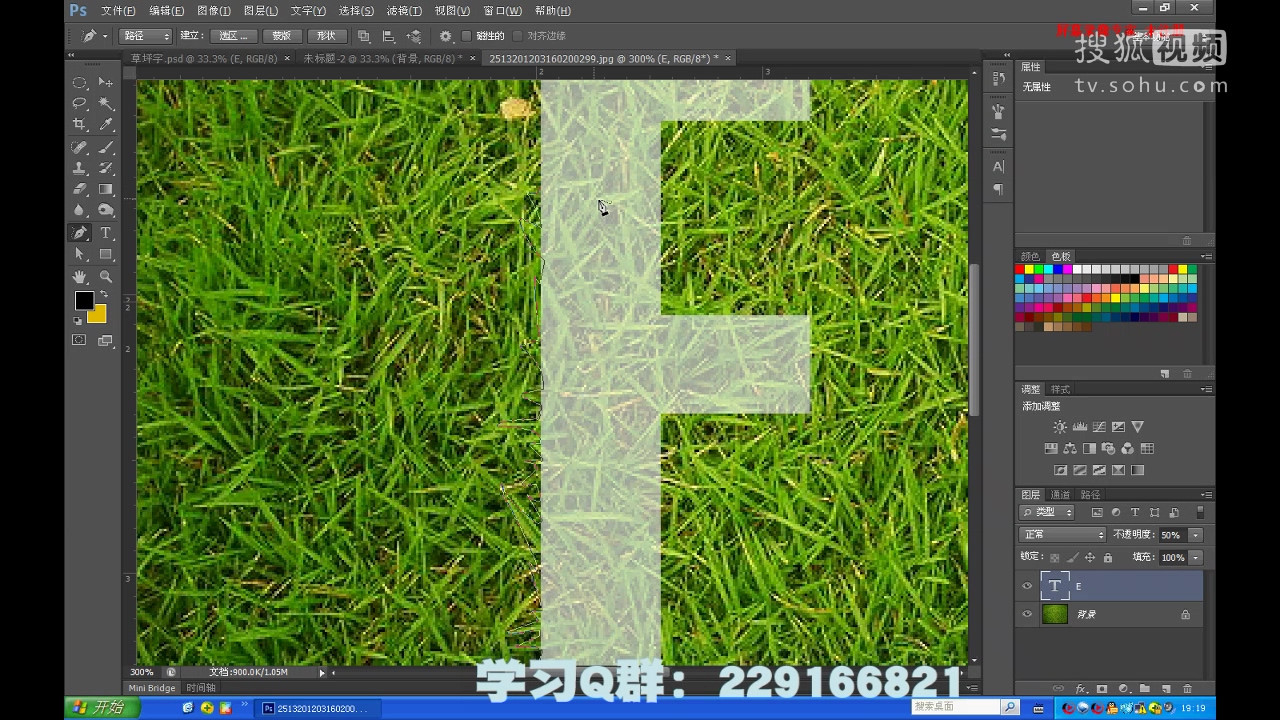Hide the 背景 background layer
Viewport: 1280px width, 720px height.
[x=1027, y=614]
